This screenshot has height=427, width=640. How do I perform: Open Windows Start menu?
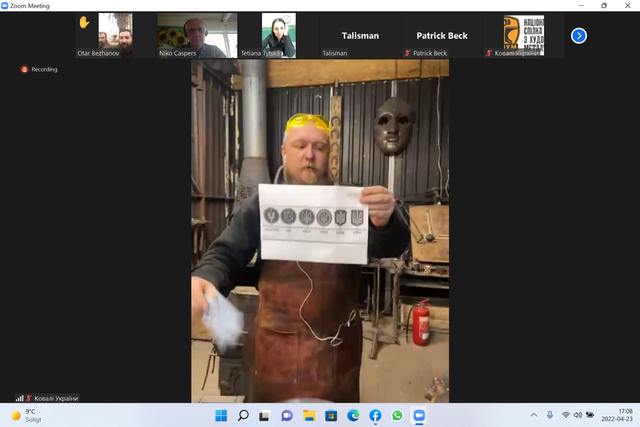point(219,415)
